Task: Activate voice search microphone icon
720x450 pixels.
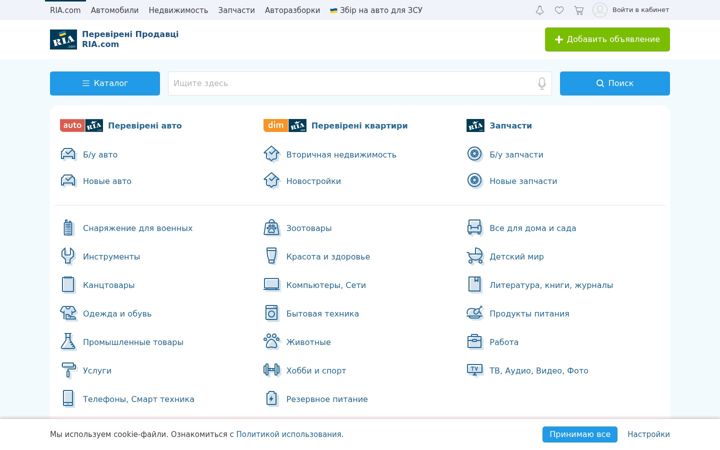Action: (x=542, y=83)
